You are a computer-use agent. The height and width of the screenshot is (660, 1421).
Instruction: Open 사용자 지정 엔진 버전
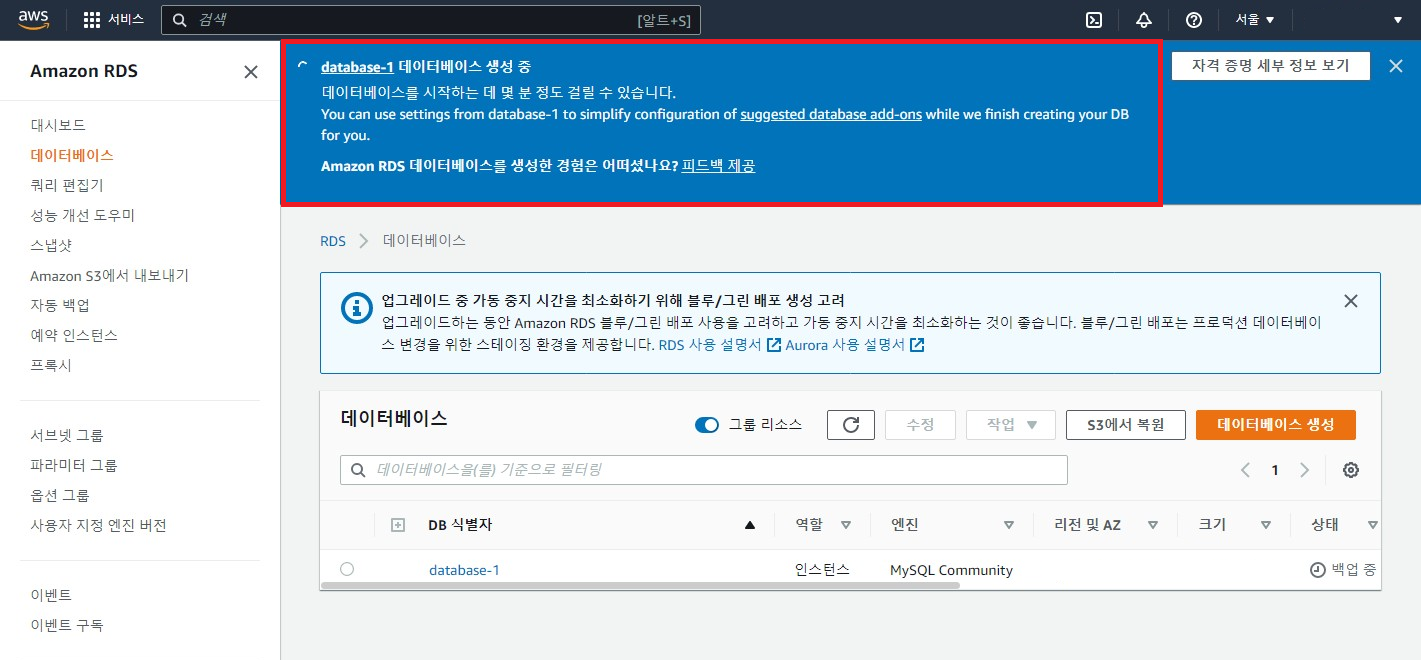(x=98, y=525)
